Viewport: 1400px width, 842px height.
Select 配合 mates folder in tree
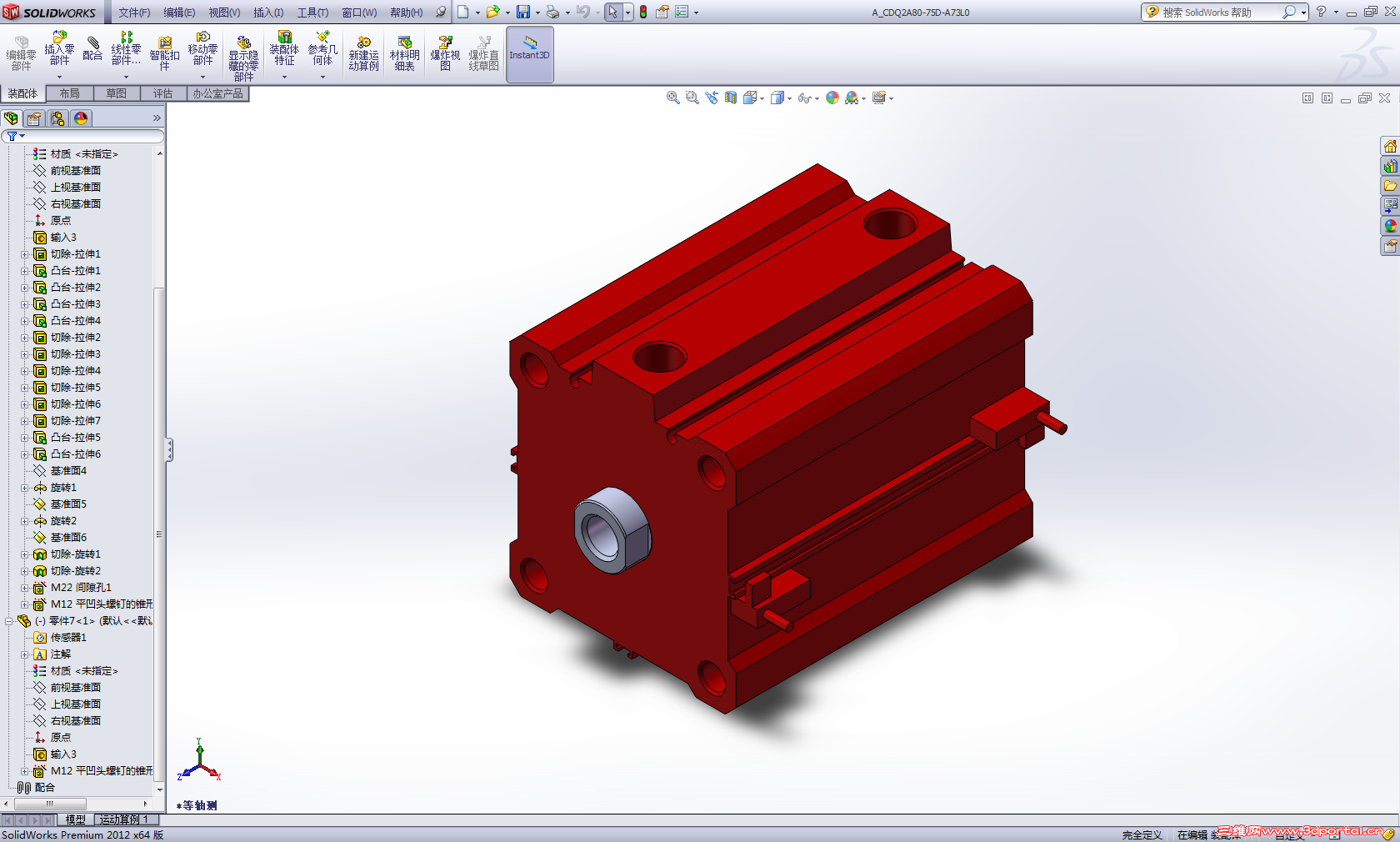click(36, 788)
